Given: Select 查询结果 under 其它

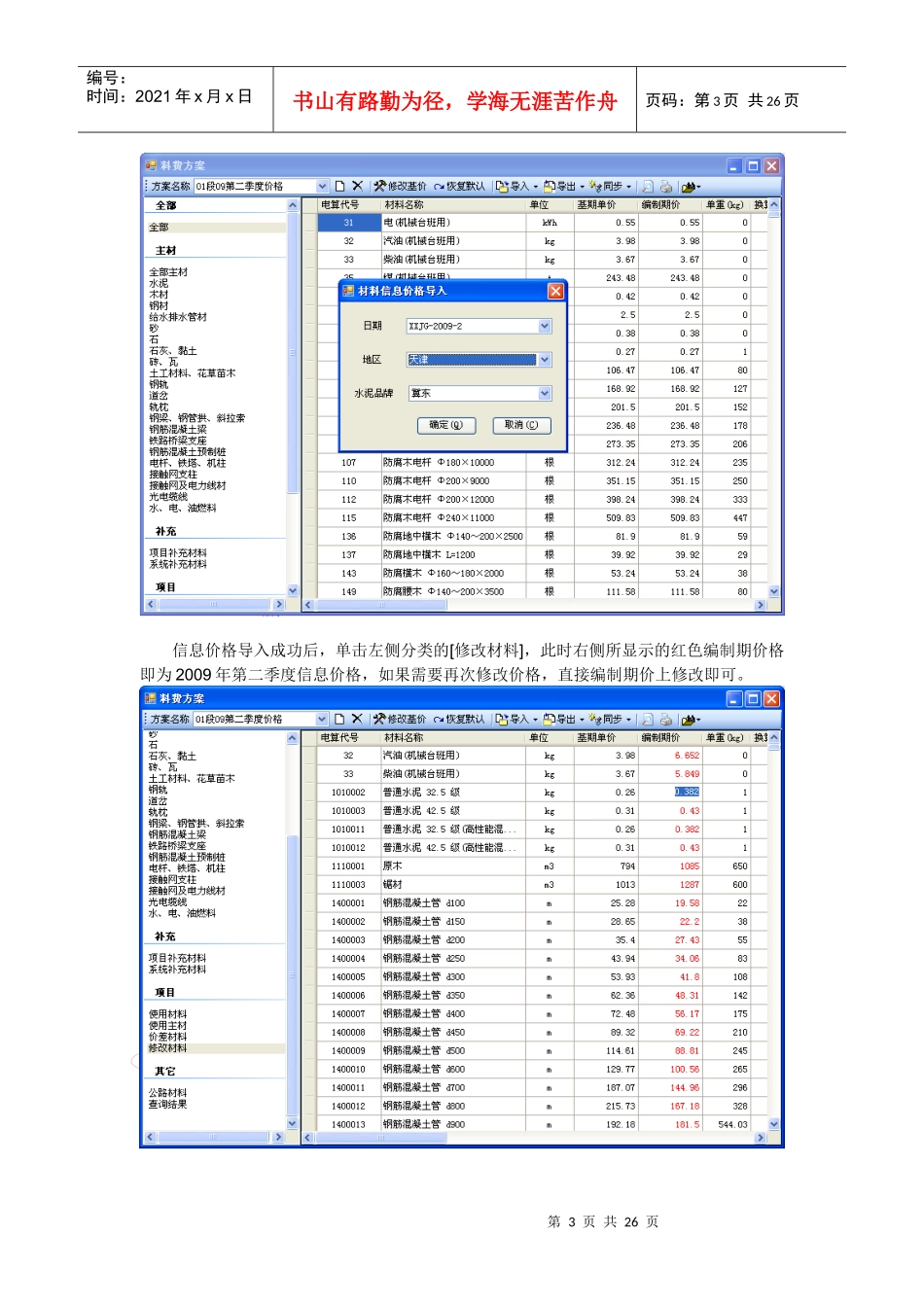Looking at the screenshot, I should click(x=167, y=1105).
